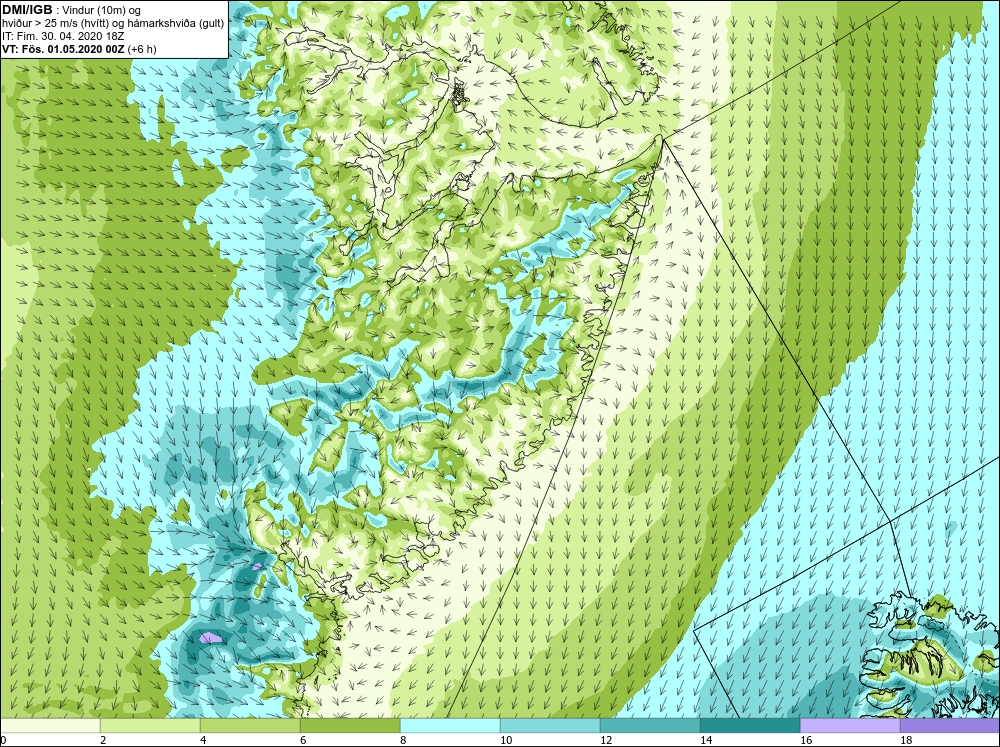Click the 2–4 m/s light green swatch
The width and height of the screenshot is (1000, 747).
point(150,726)
